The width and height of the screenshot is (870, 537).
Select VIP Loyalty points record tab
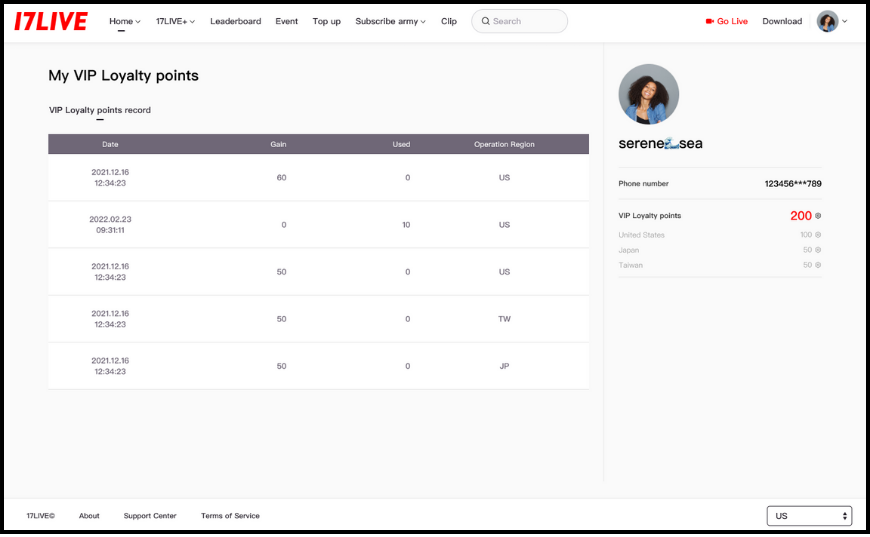click(x=100, y=110)
